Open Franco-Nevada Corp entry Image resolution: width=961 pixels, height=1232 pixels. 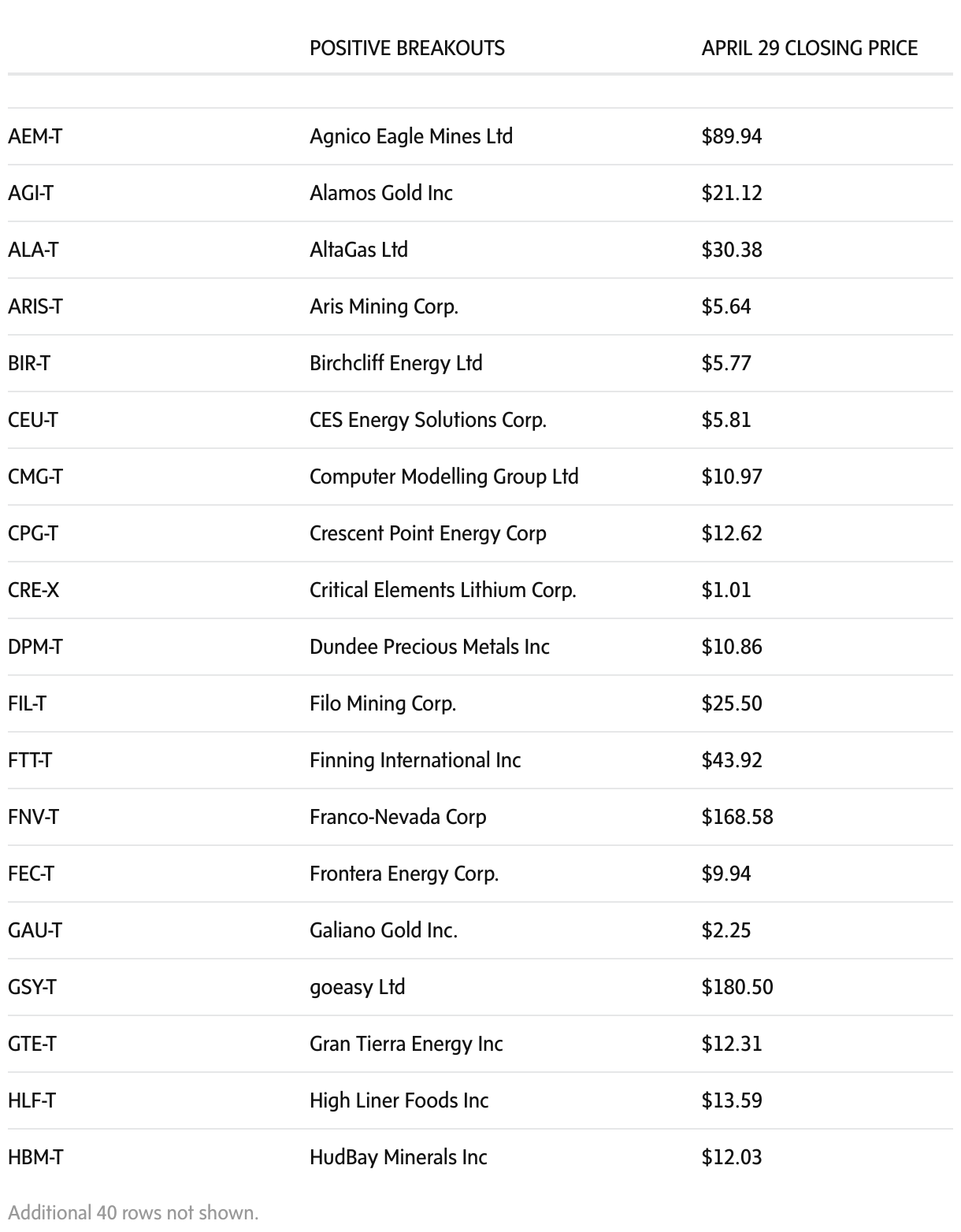coord(398,817)
